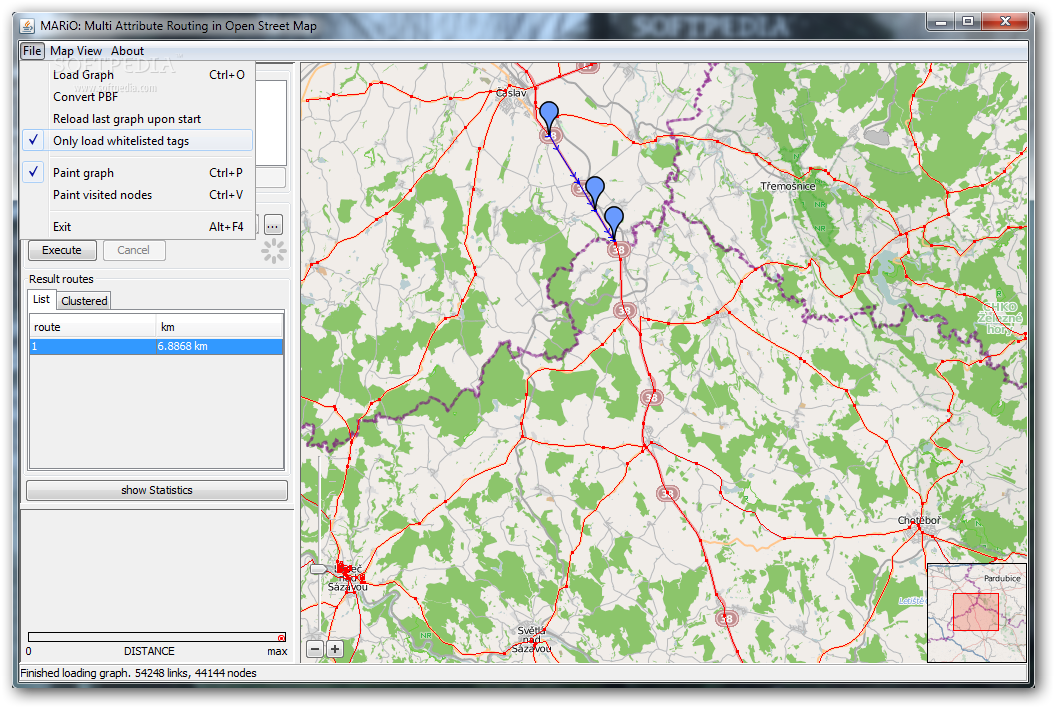This screenshot has width=1055, height=708.
Task: Click the bottom blue map marker
Action: [614, 220]
